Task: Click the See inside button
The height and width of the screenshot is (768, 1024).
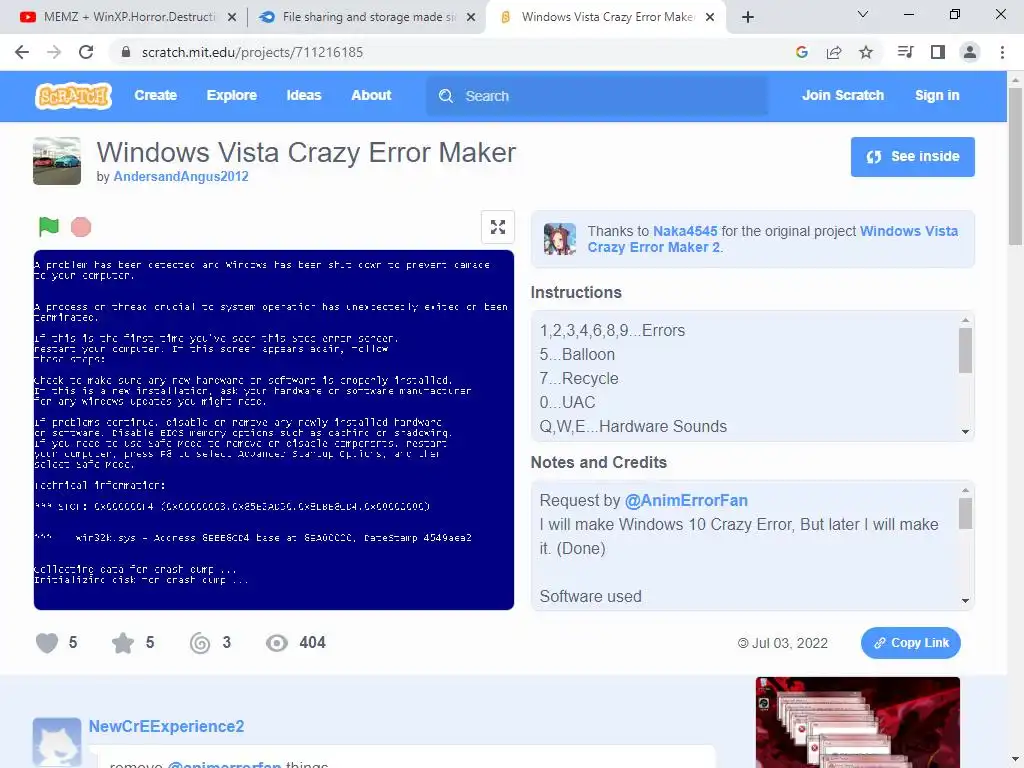Action: tap(912, 157)
